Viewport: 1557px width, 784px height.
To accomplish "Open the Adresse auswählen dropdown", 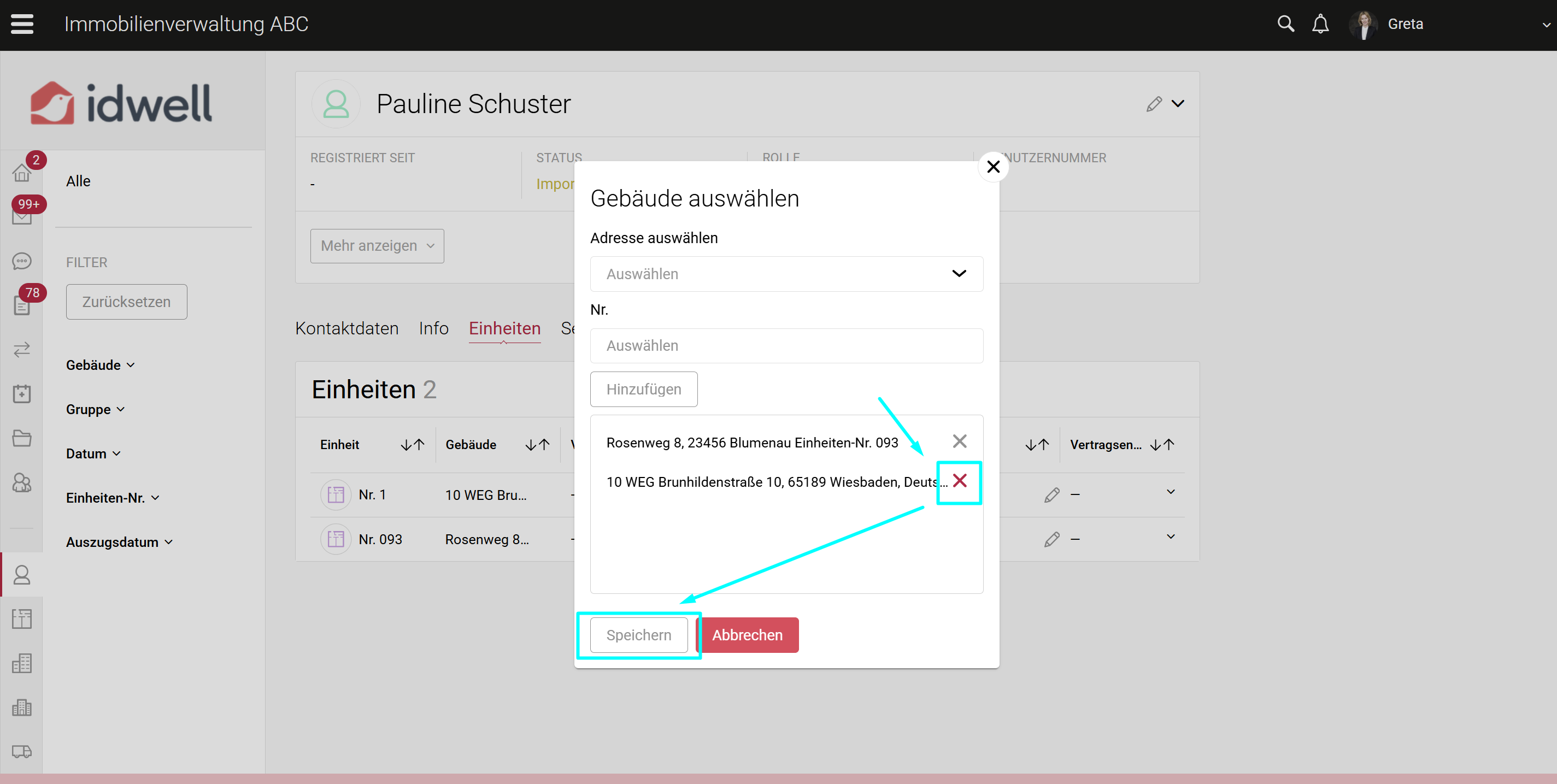I will 786,274.
